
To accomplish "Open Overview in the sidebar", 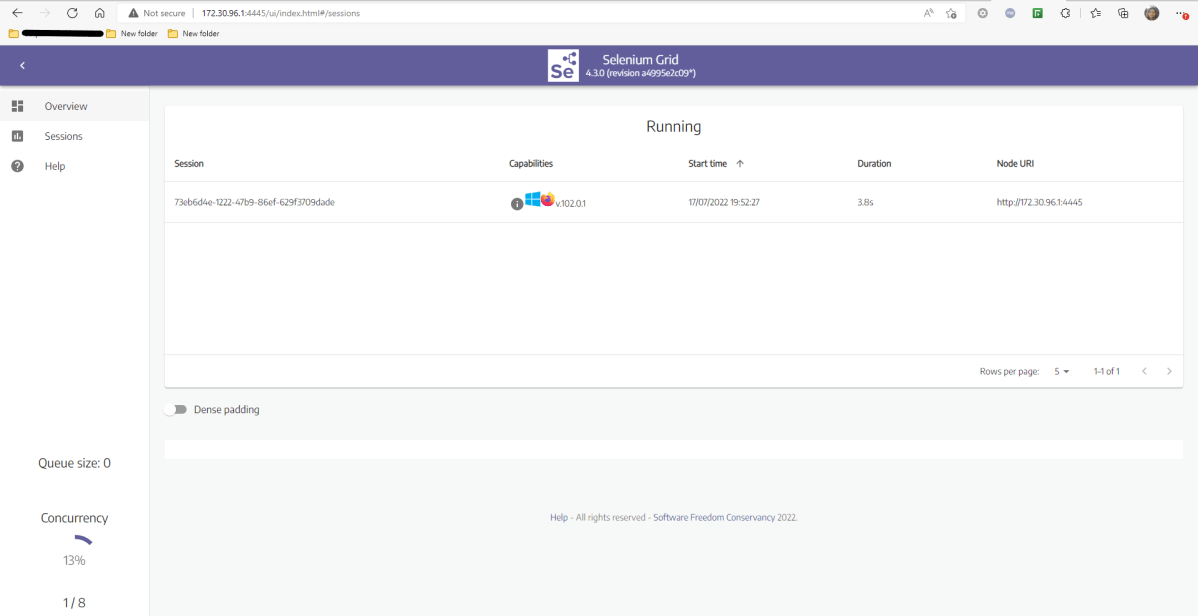I will click(65, 106).
